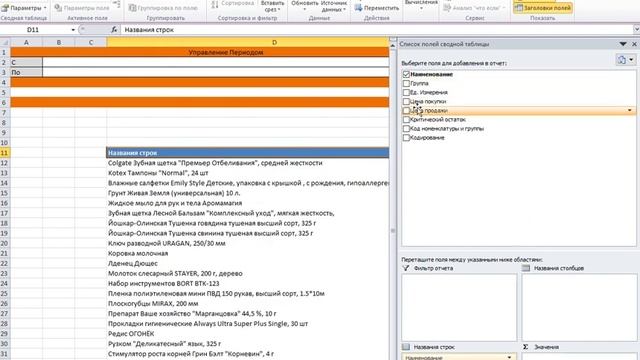Click the Управление Периодом title cell

click(x=200, y=52)
